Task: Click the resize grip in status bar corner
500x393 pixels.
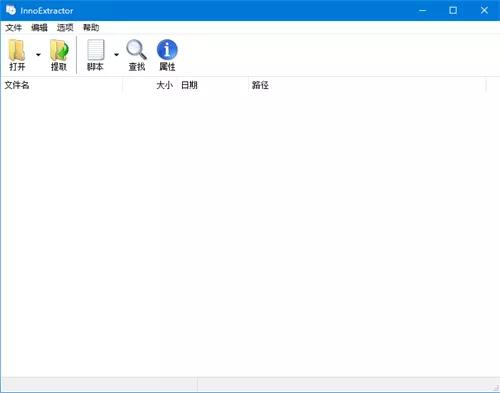Action: (x=495, y=388)
